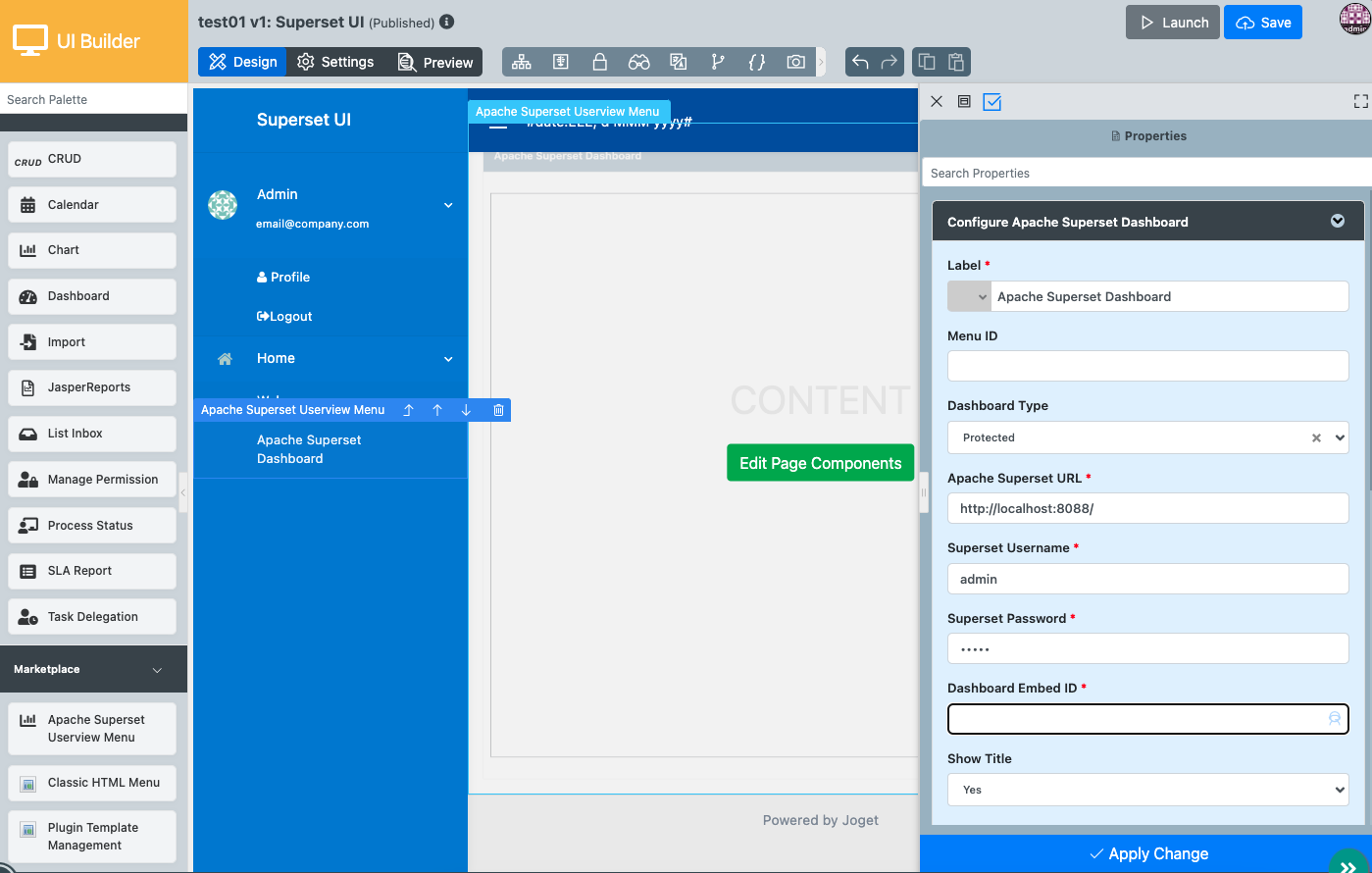The width and height of the screenshot is (1372, 873).
Task: Delete the Apache Superset Userview Menu element
Action: (x=498, y=410)
